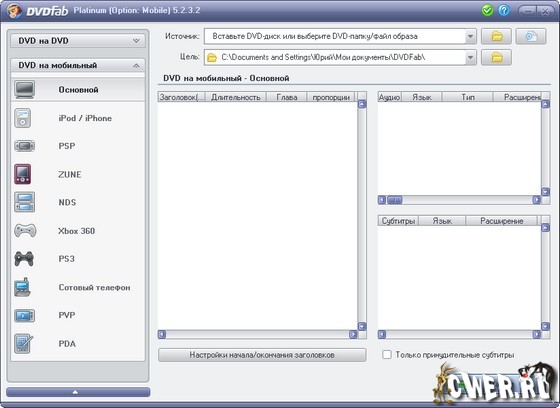
Task: Pick the NDS console icon
Action: click(x=24, y=202)
